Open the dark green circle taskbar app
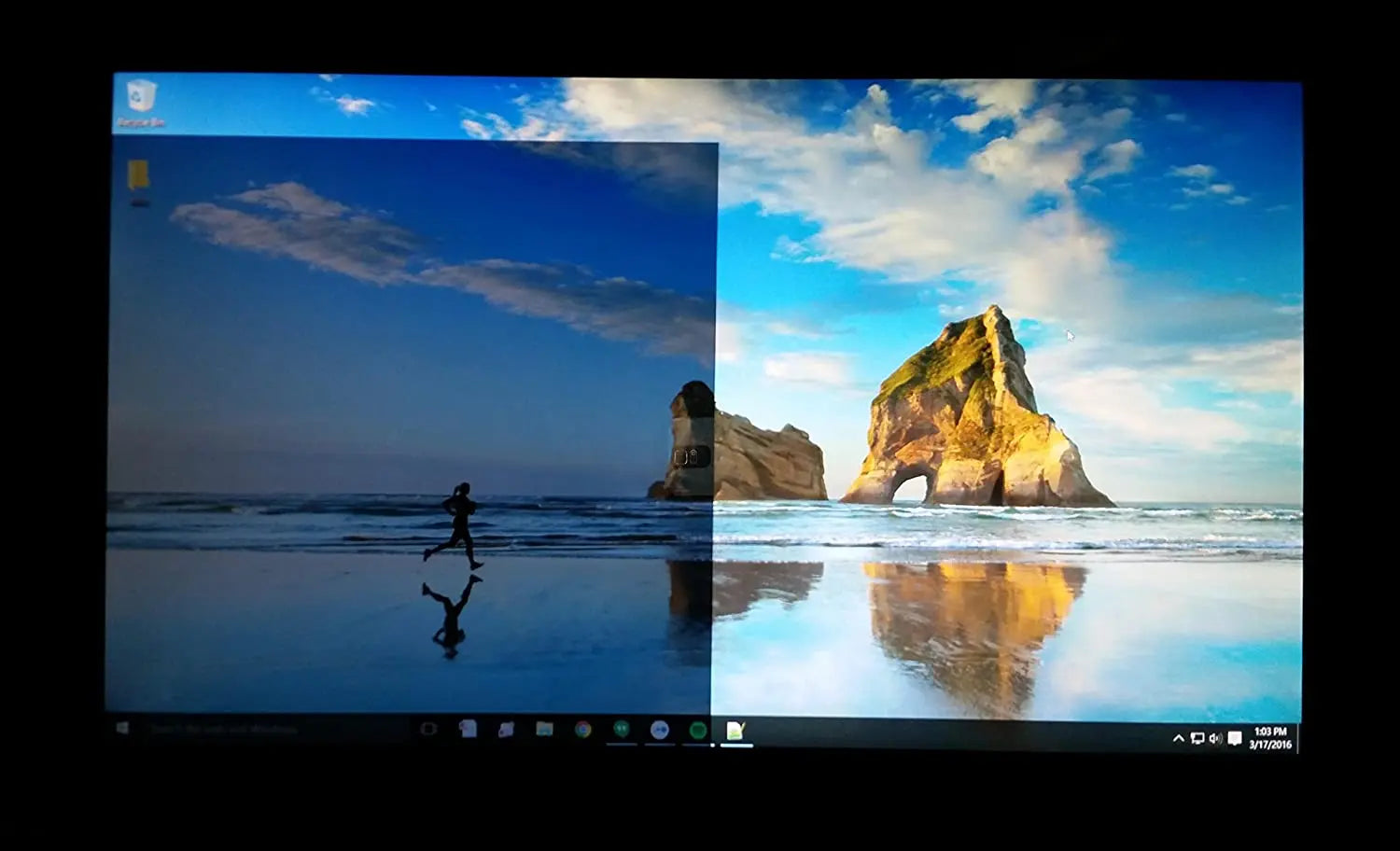Viewport: 1400px width, 851px height. (x=697, y=731)
